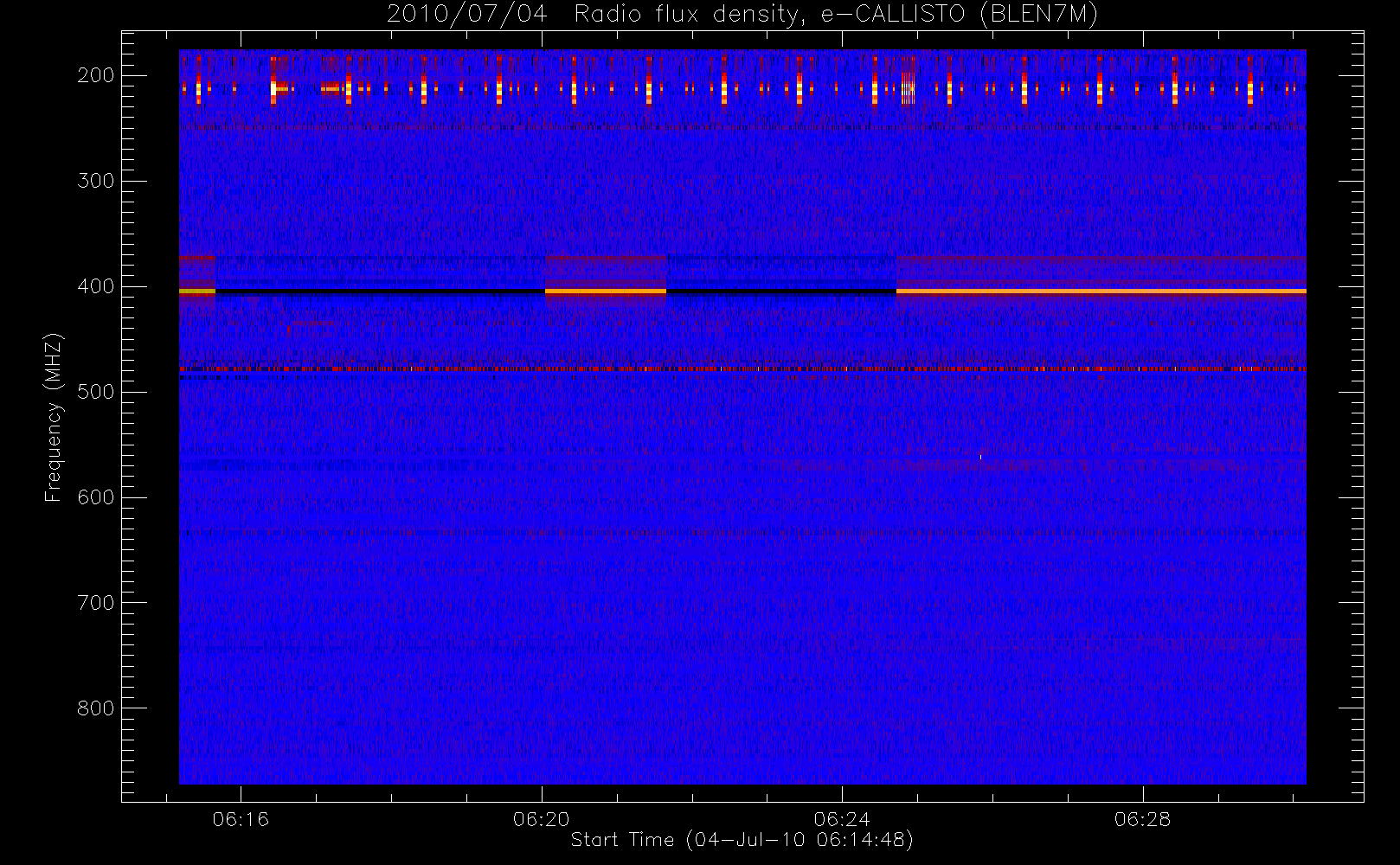Click the 06:24 time tick label
The image size is (1400, 865).
click(x=842, y=819)
